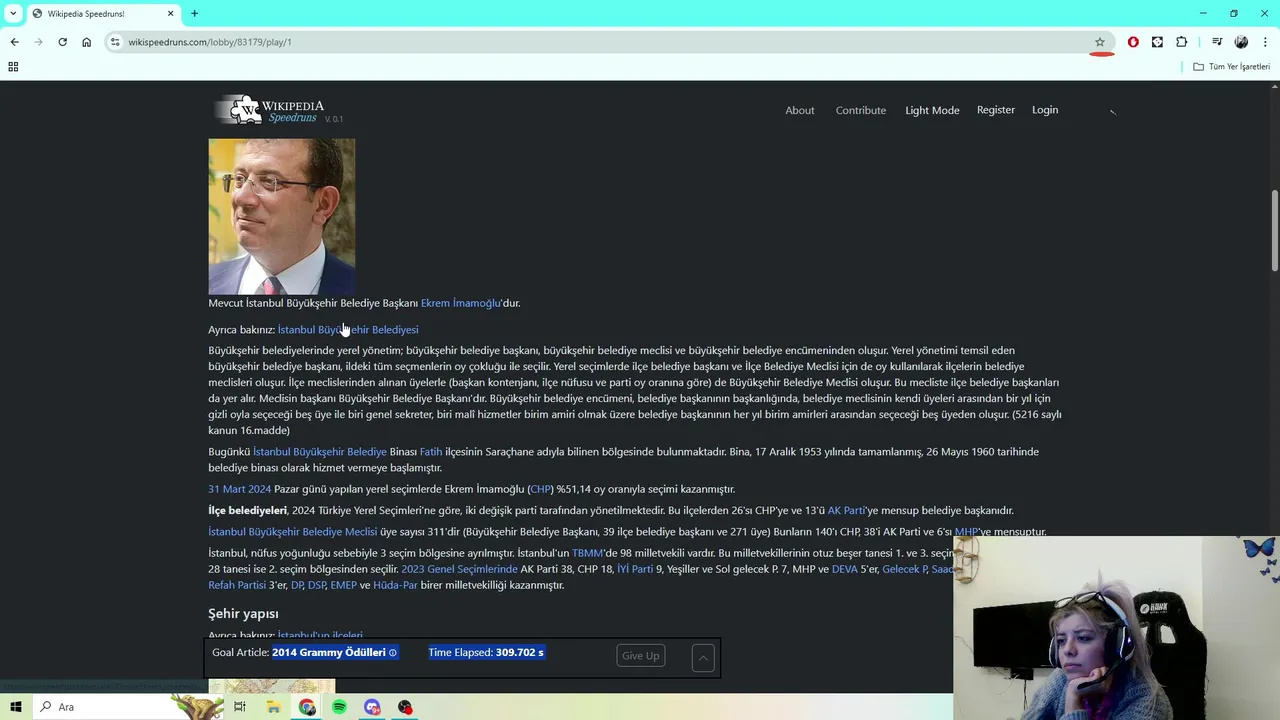Close the Wikipedia Speedruns tab
Image resolution: width=1280 pixels, height=720 pixels.
click(170, 13)
